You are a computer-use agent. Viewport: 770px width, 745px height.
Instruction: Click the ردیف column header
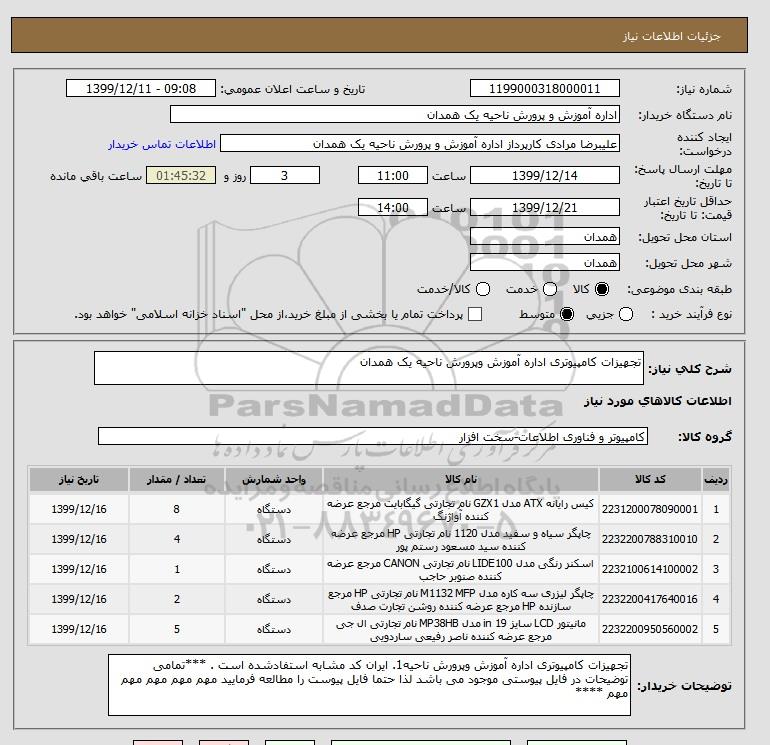pyautogui.click(x=715, y=479)
